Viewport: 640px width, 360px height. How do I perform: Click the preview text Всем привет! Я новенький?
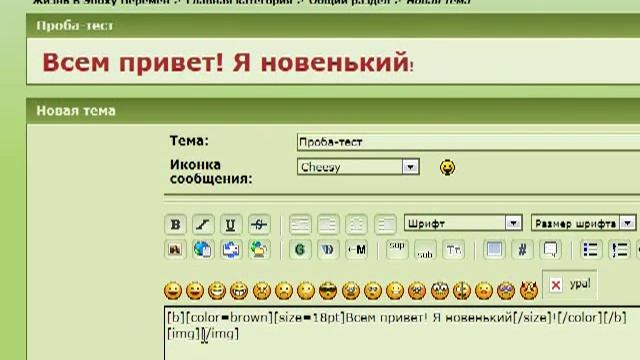point(227,62)
